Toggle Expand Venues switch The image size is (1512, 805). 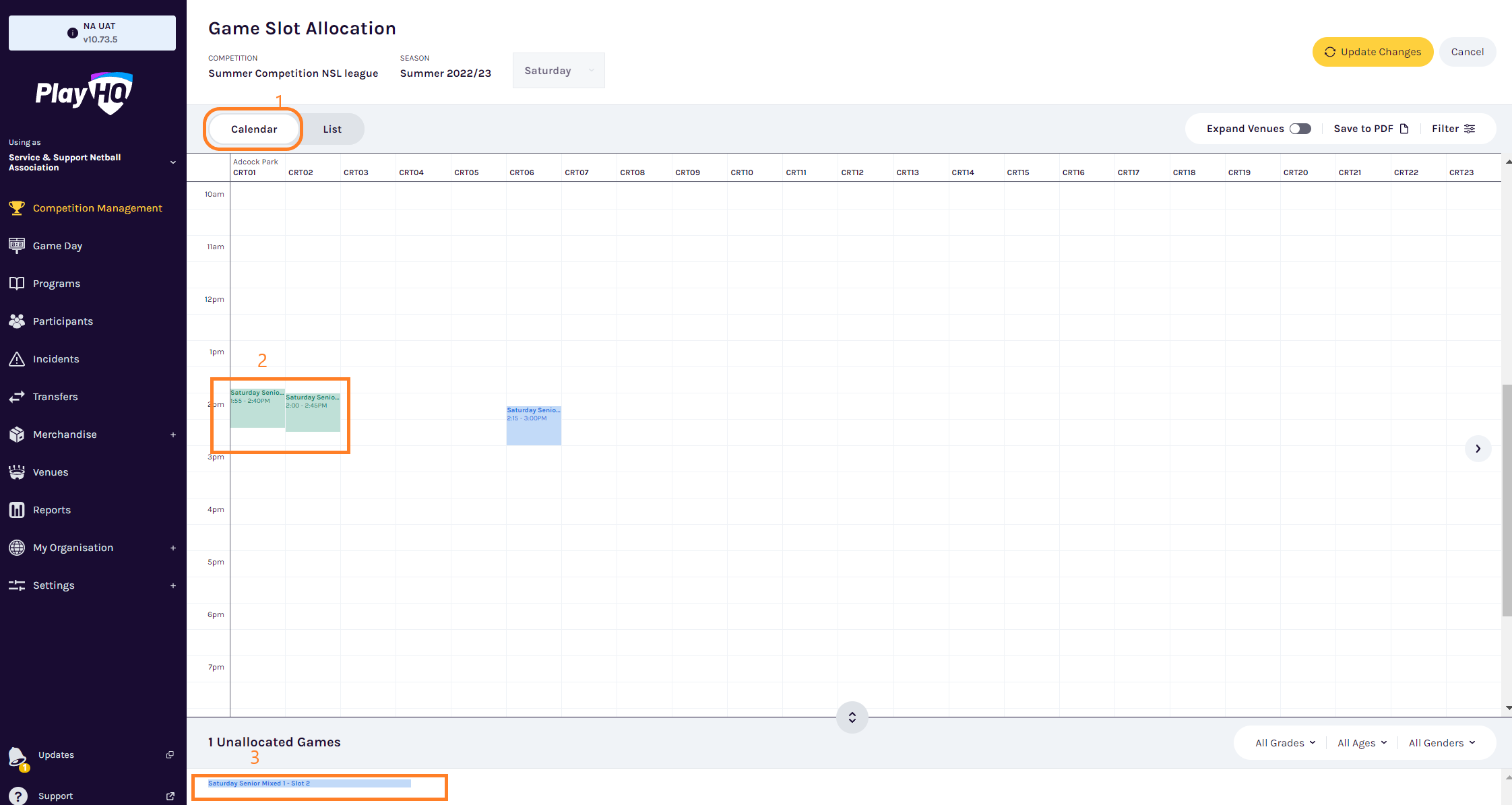point(1300,129)
